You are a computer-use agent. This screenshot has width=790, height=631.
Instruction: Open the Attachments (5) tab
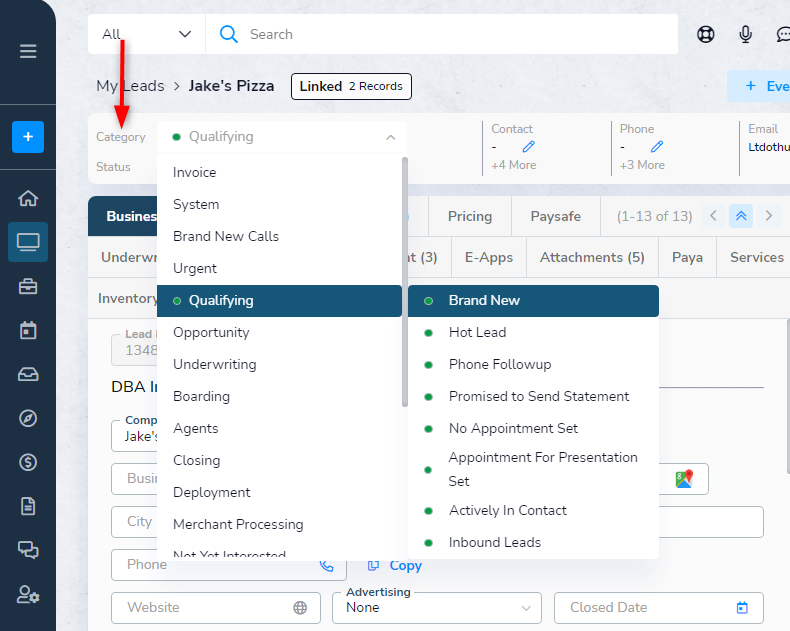click(592, 258)
